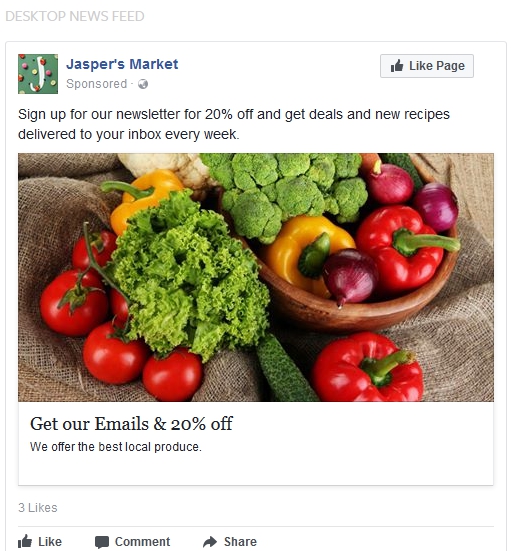Click the Desktop News Feed heading

(x=75, y=16)
